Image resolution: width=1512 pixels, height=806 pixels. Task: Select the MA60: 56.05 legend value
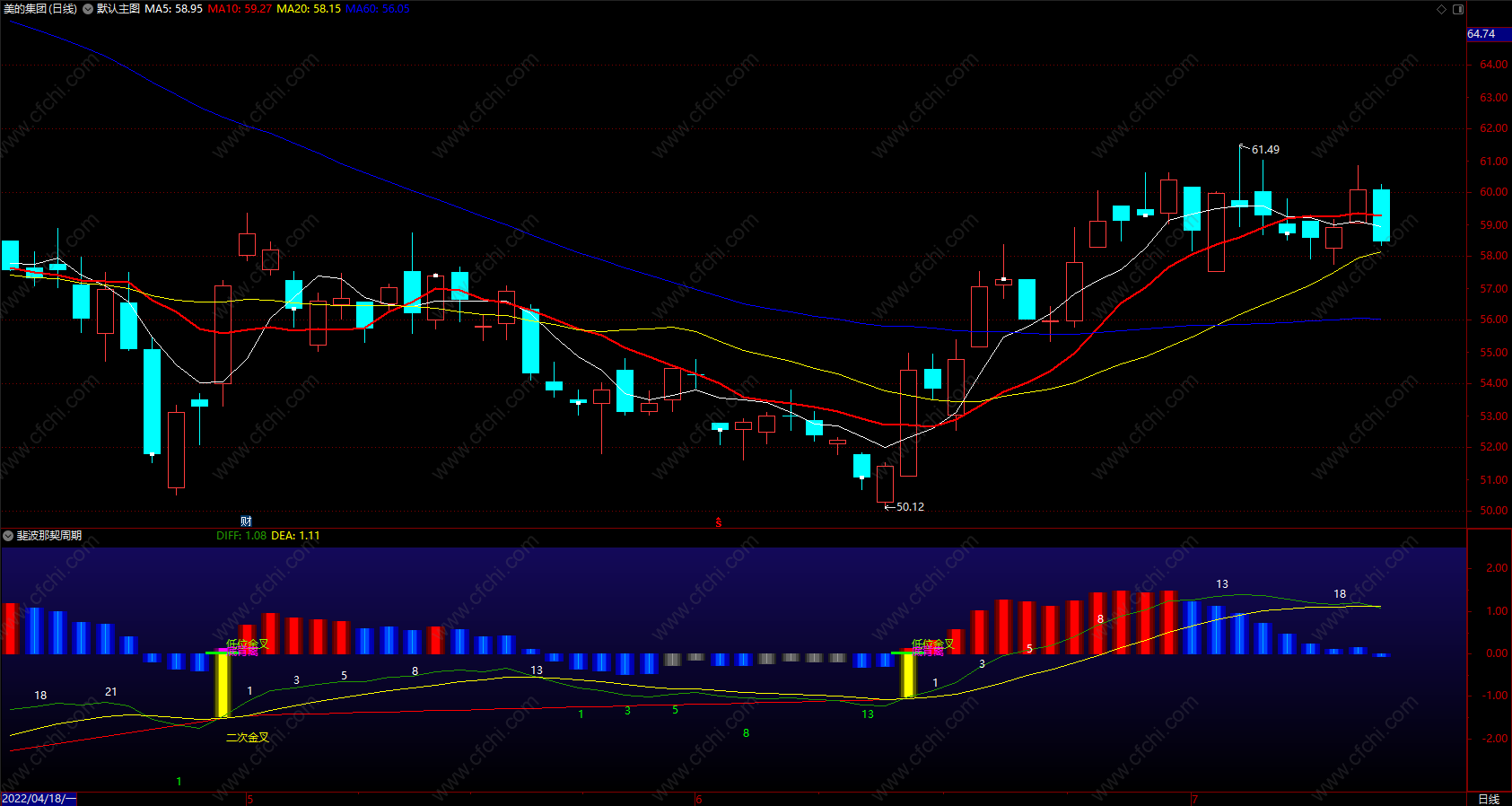(x=377, y=9)
